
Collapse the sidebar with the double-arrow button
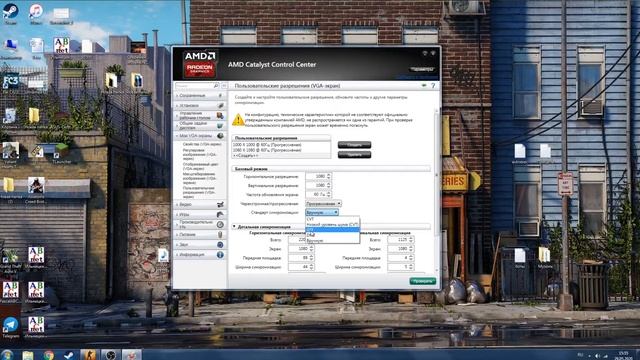click(224, 86)
